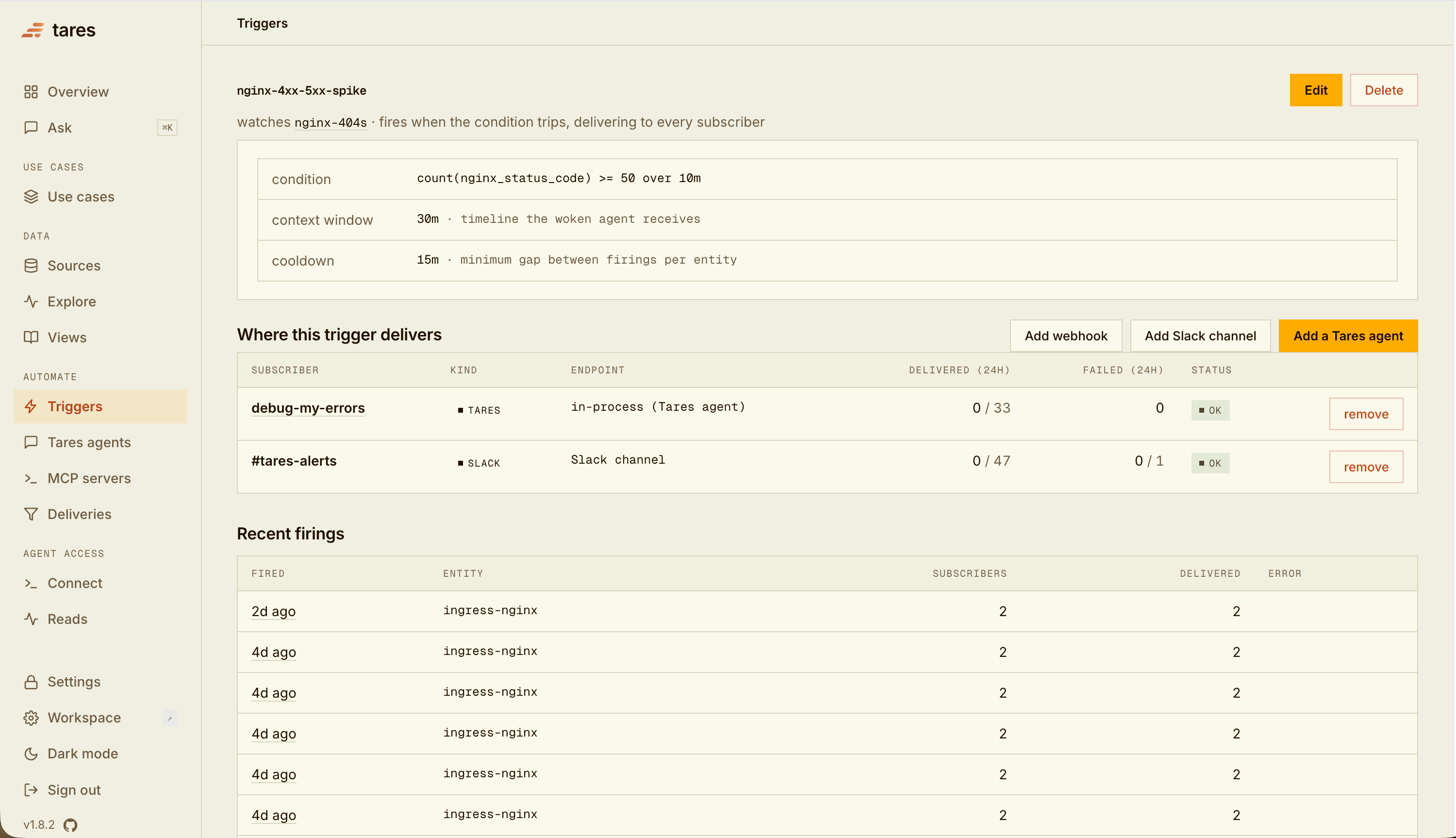Click the v1.8.2 version label

39,825
